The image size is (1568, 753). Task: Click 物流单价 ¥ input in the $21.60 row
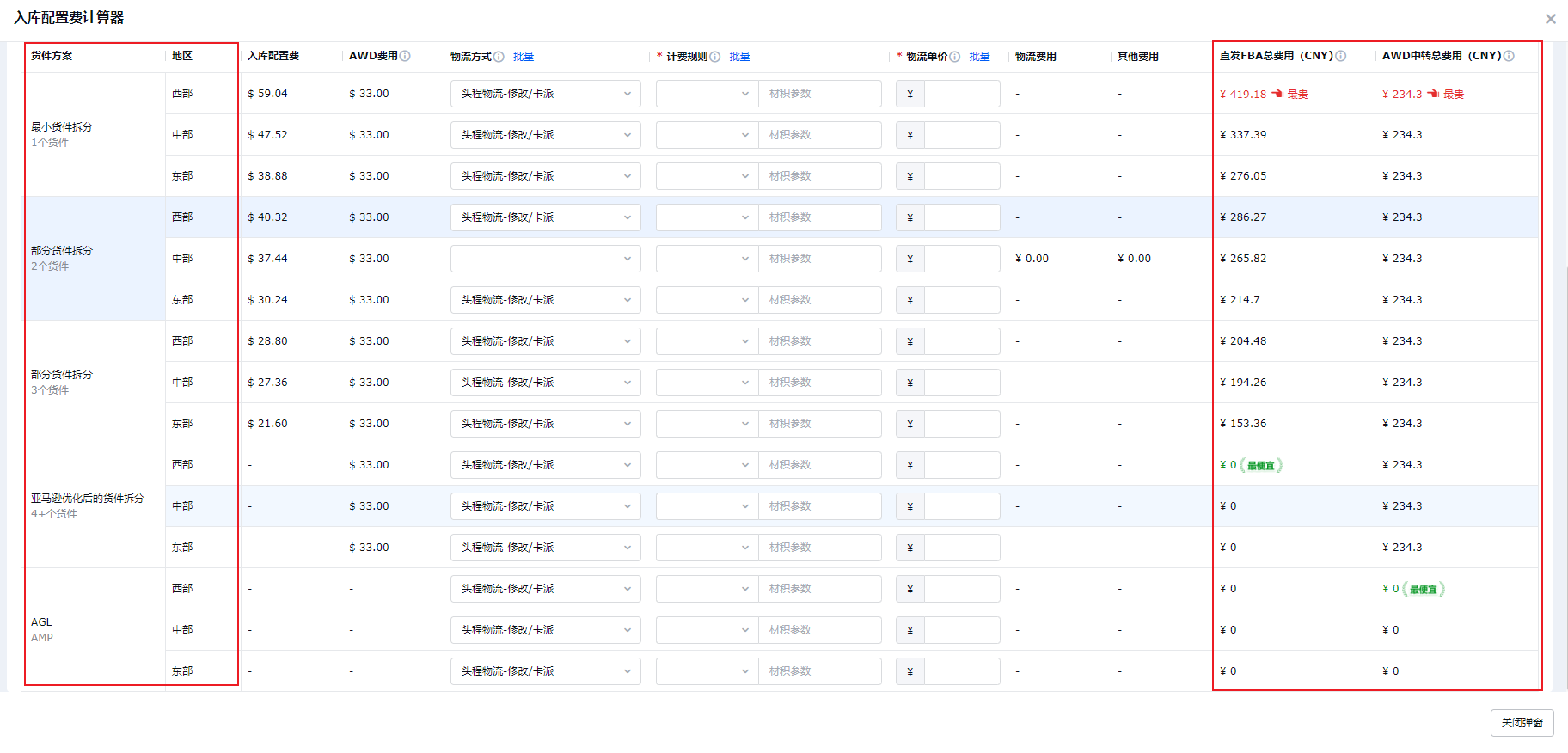click(962, 424)
